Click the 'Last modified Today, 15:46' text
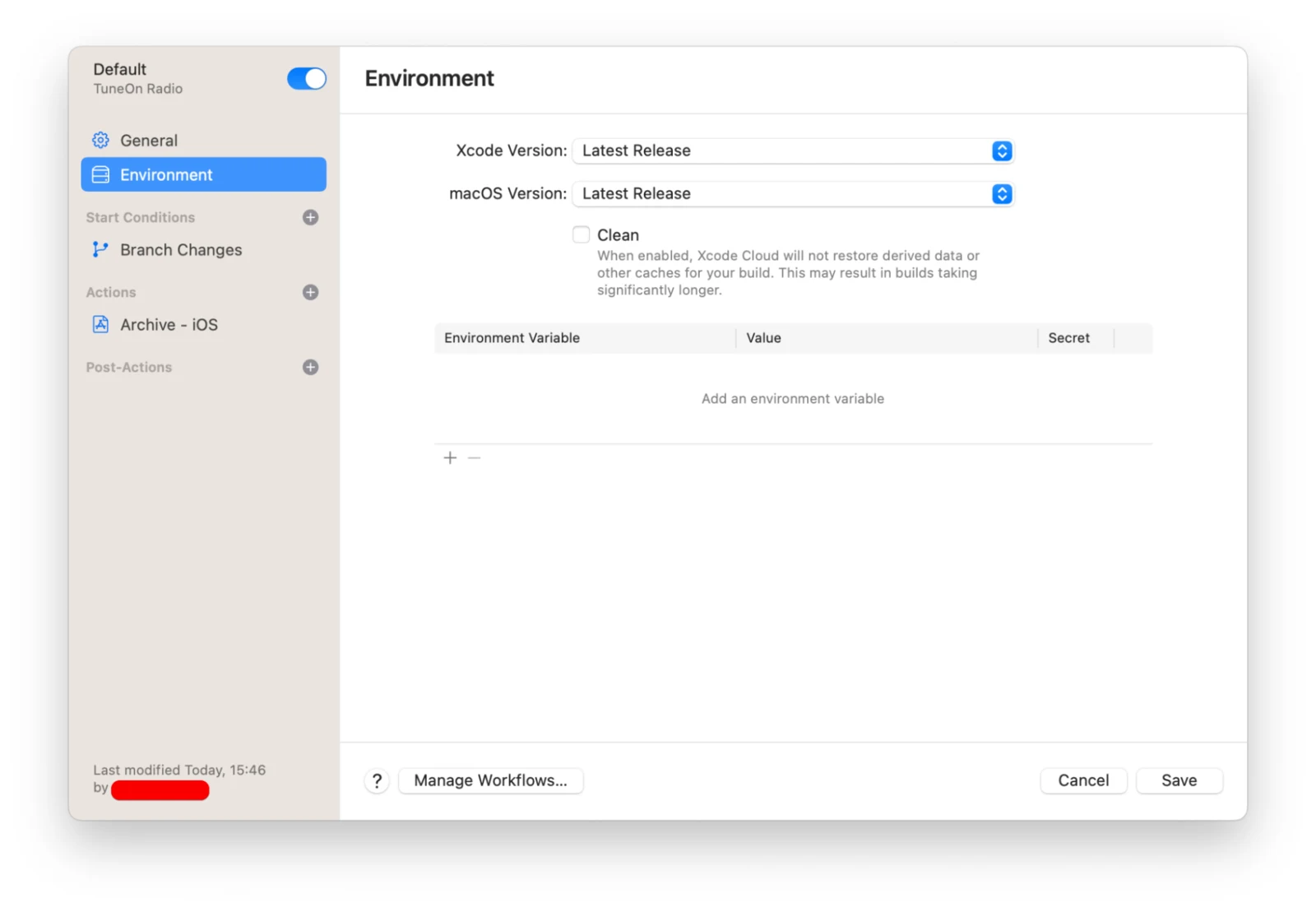Screen dimensions: 1316x912 click(x=179, y=770)
